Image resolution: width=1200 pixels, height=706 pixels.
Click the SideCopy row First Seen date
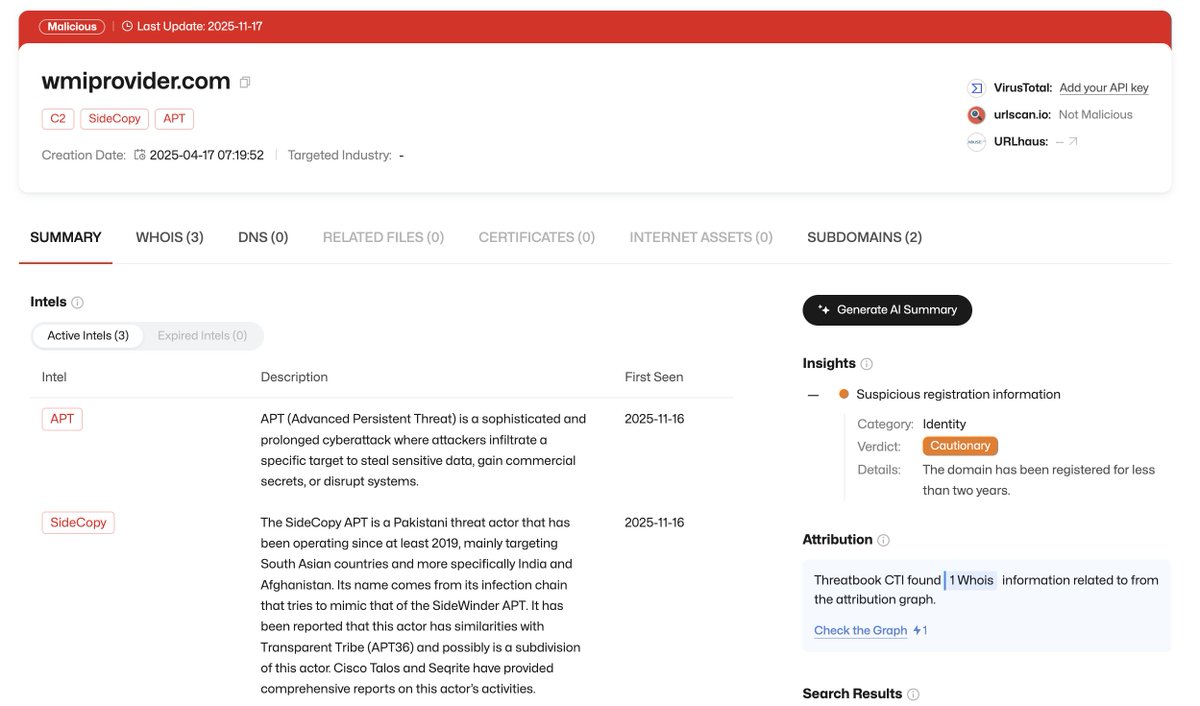click(654, 523)
